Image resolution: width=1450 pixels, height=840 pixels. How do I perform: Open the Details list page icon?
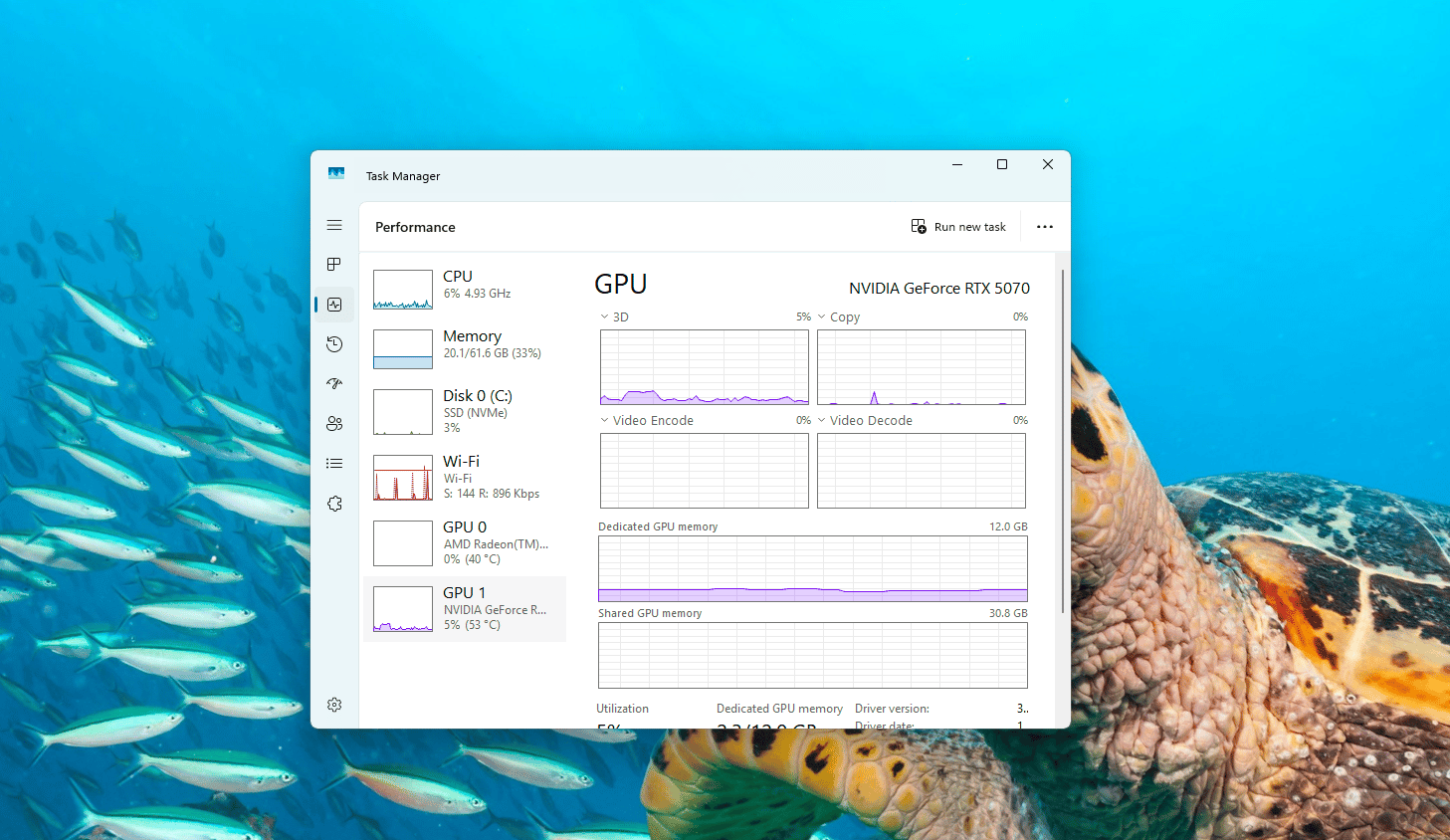334,463
